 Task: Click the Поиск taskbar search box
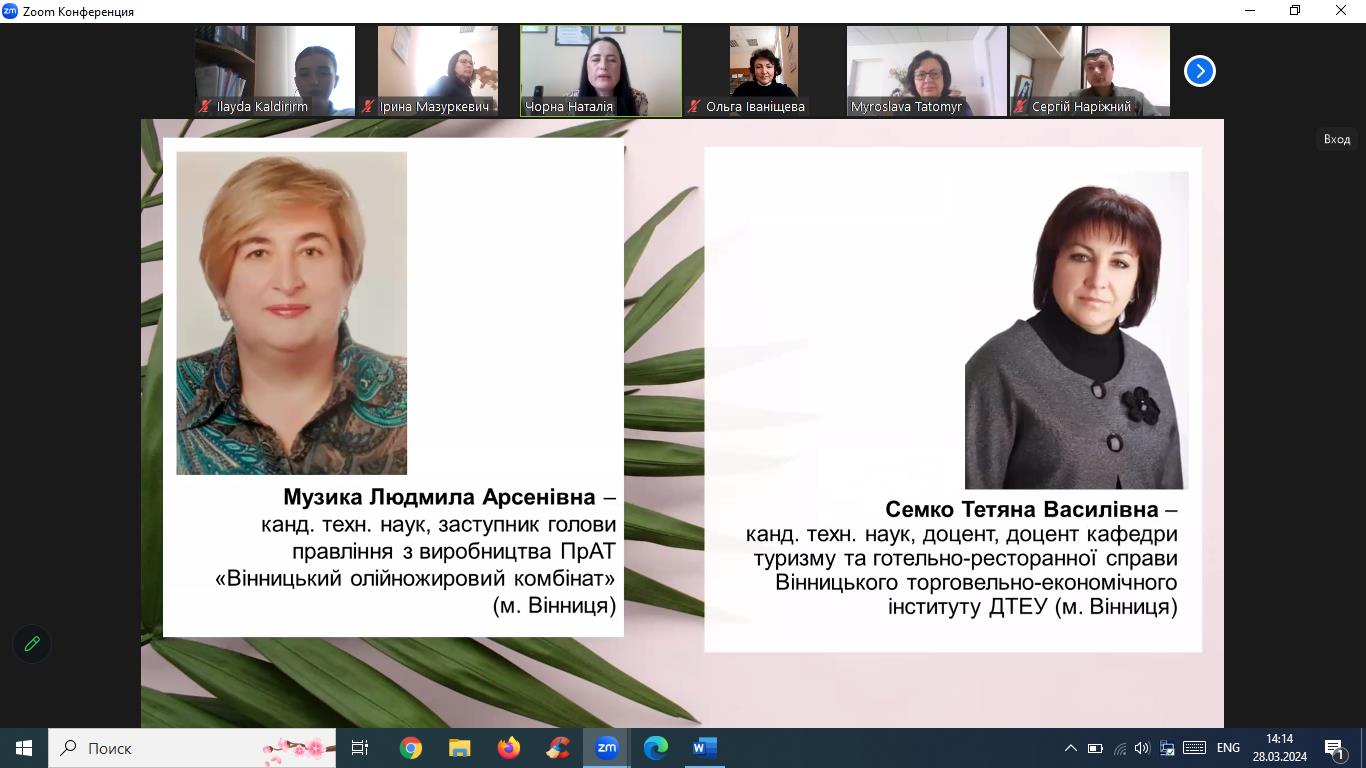pyautogui.click(x=160, y=748)
